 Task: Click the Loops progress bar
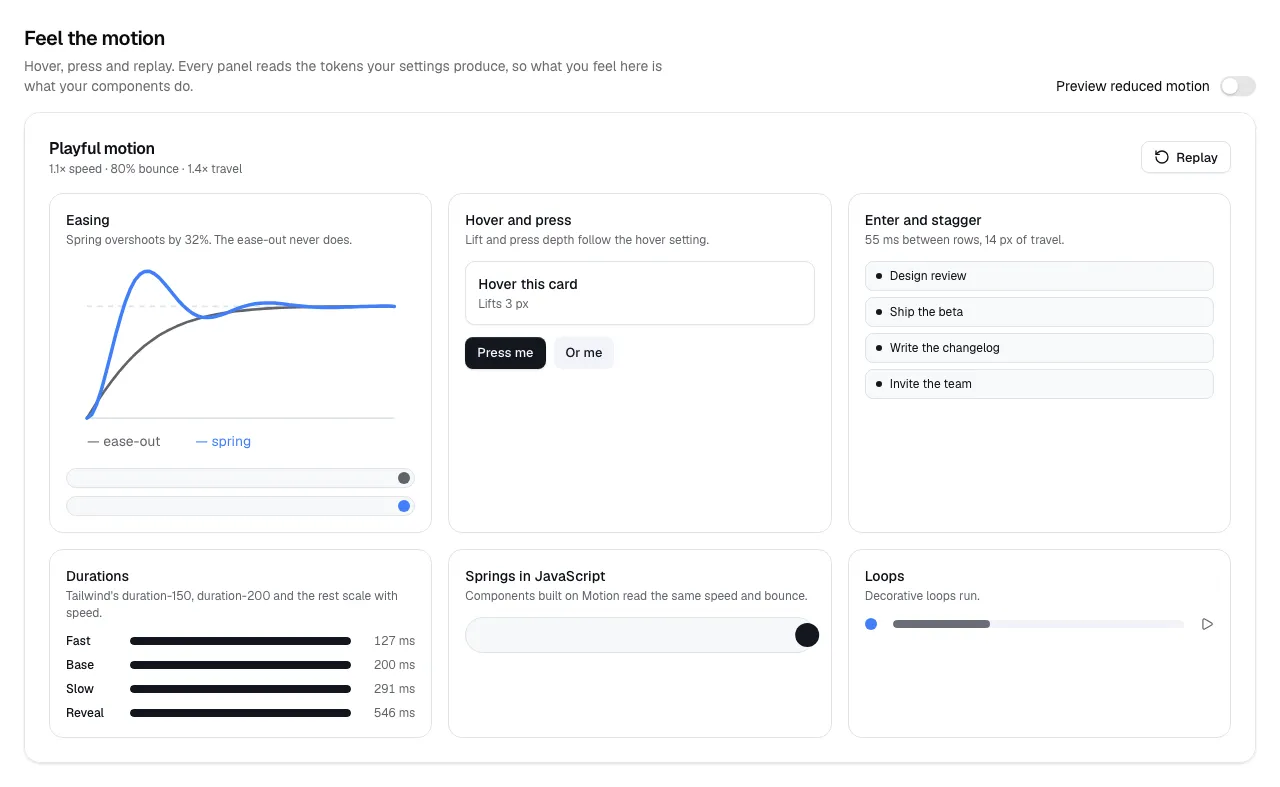pyautogui.click(x=1038, y=624)
